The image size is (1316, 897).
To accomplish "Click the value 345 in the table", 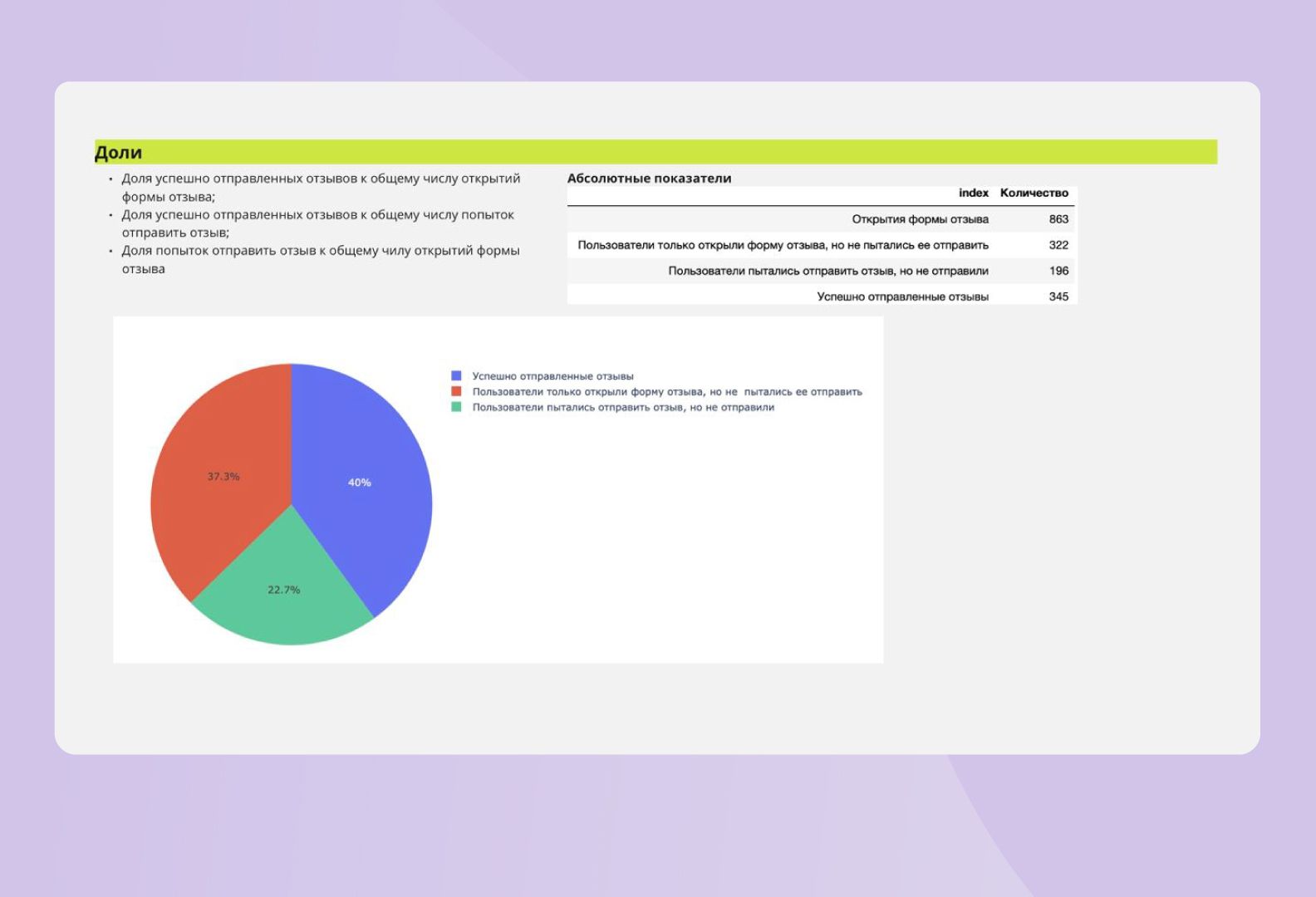I will pyautogui.click(x=1058, y=297).
